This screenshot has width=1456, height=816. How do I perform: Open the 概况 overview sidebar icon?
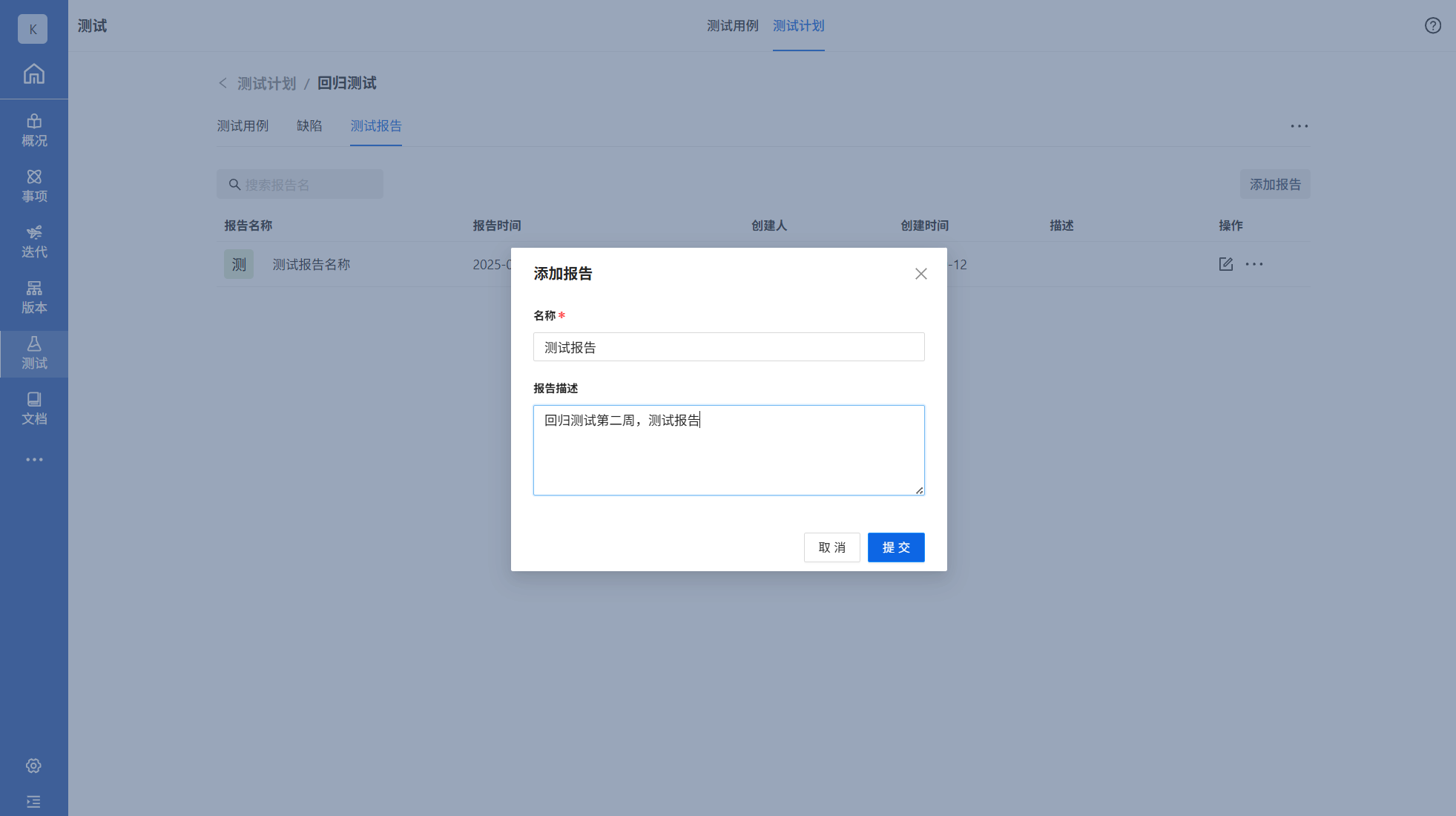[x=34, y=130]
